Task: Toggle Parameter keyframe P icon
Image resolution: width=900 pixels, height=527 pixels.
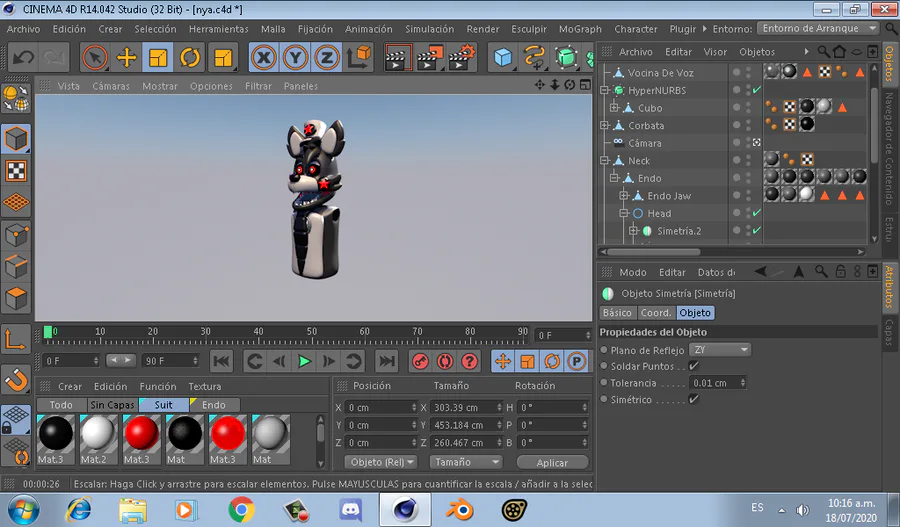Action: (576, 361)
